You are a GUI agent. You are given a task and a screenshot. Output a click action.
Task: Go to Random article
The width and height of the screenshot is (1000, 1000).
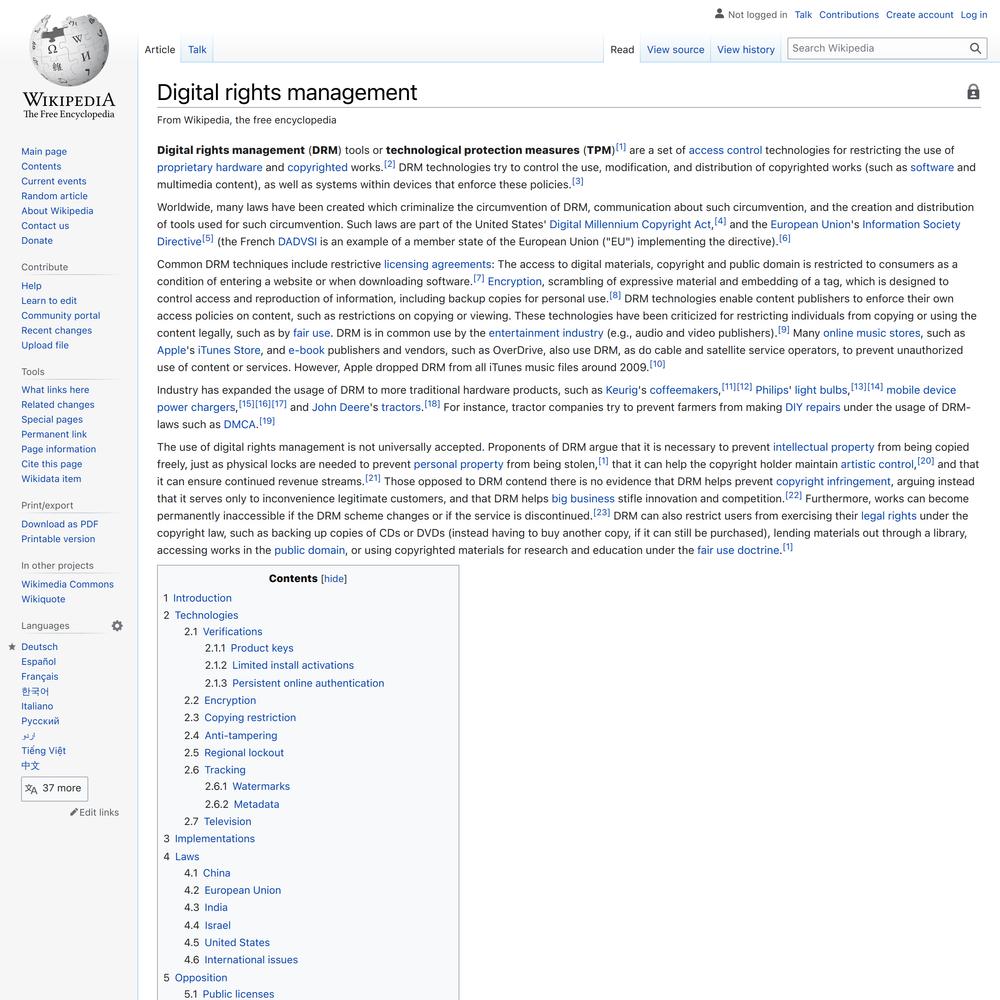[54, 196]
